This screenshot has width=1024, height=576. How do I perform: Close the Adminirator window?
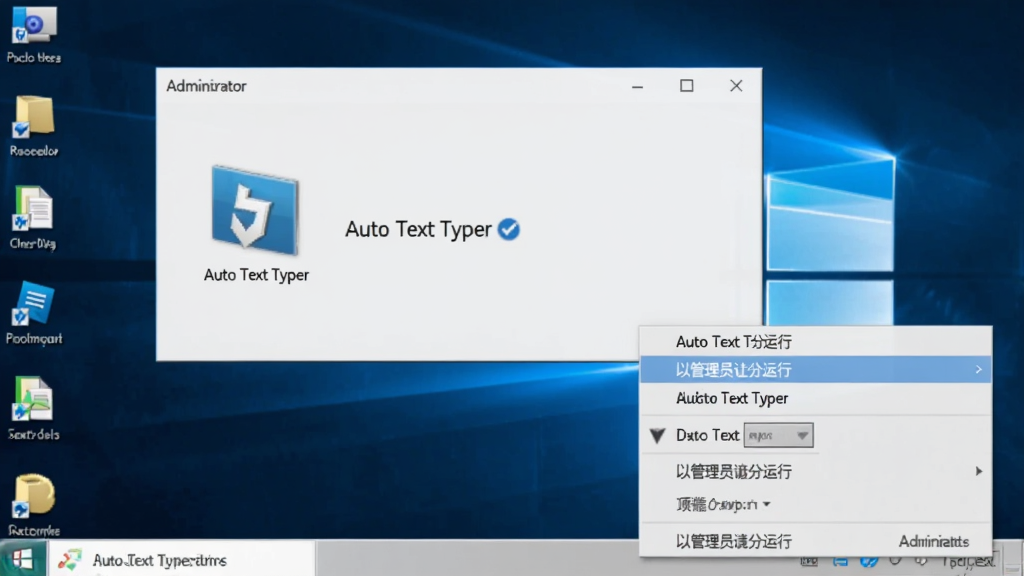click(736, 86)
